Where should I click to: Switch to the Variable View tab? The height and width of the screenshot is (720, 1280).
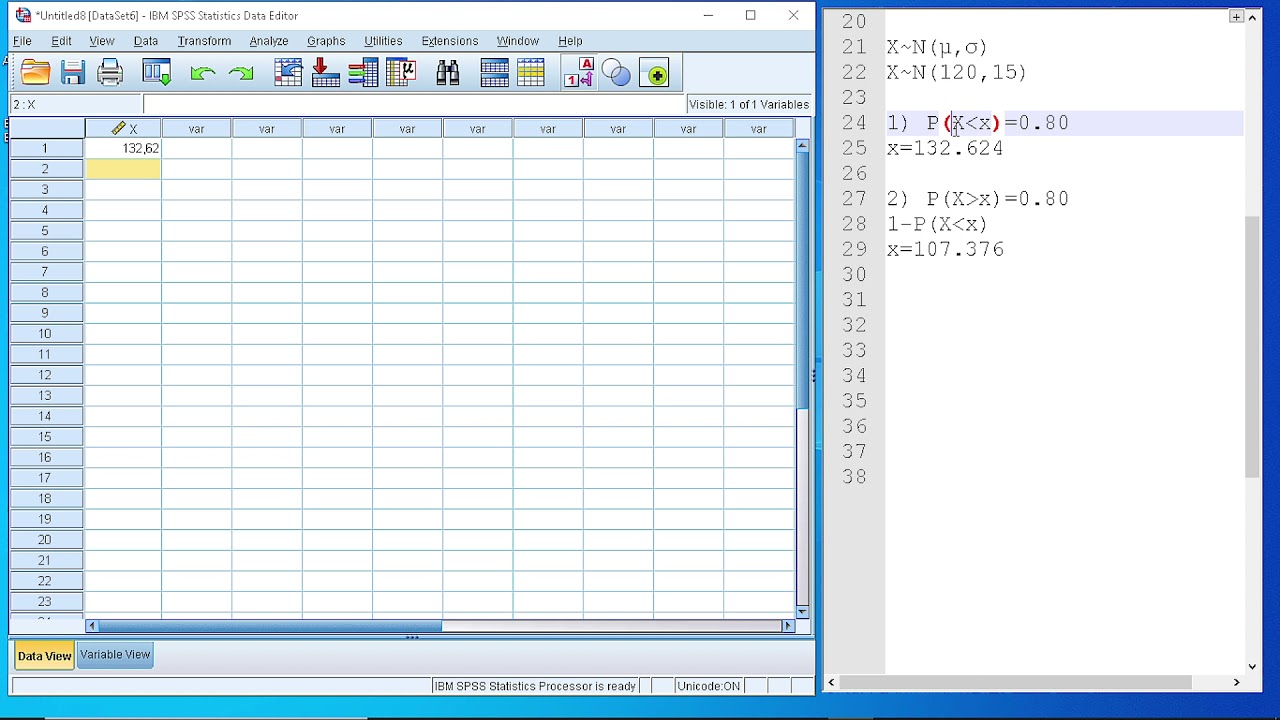[x=115, y=654]
